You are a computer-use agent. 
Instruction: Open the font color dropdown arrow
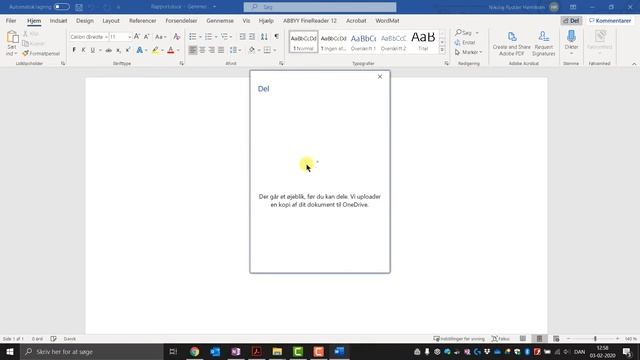pos(178,50)
